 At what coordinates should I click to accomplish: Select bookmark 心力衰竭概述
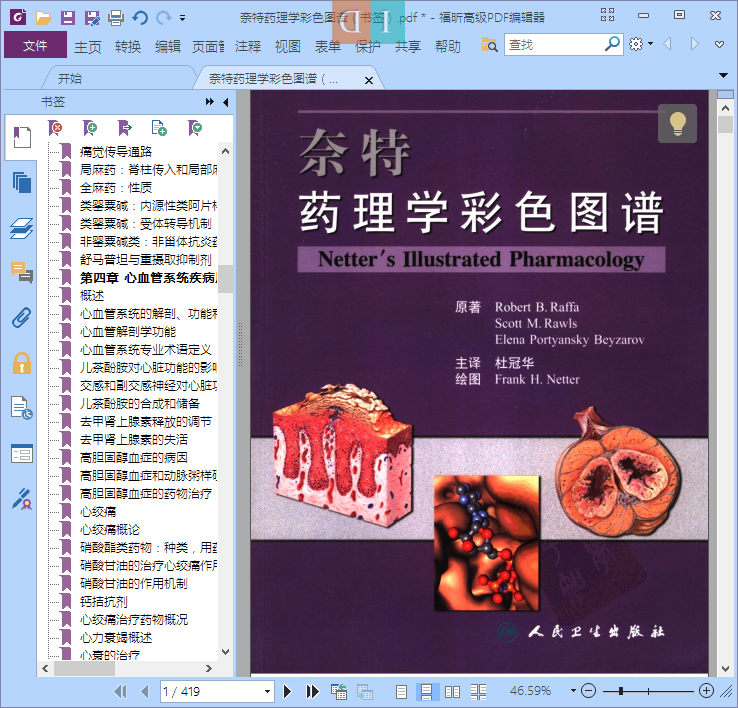(x=116, y=638)
